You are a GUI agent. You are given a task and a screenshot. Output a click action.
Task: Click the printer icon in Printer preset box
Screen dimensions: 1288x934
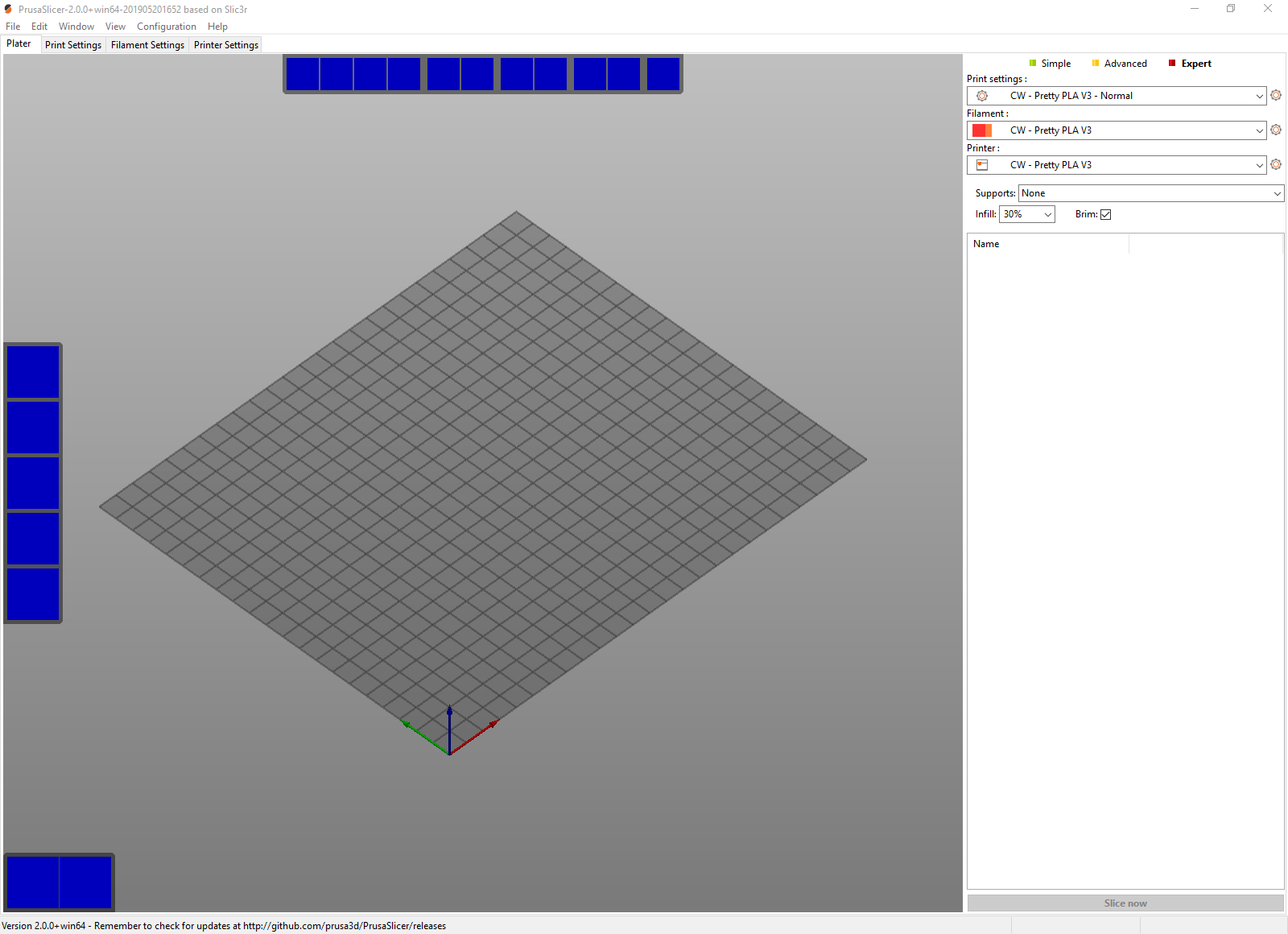point(982,165)
